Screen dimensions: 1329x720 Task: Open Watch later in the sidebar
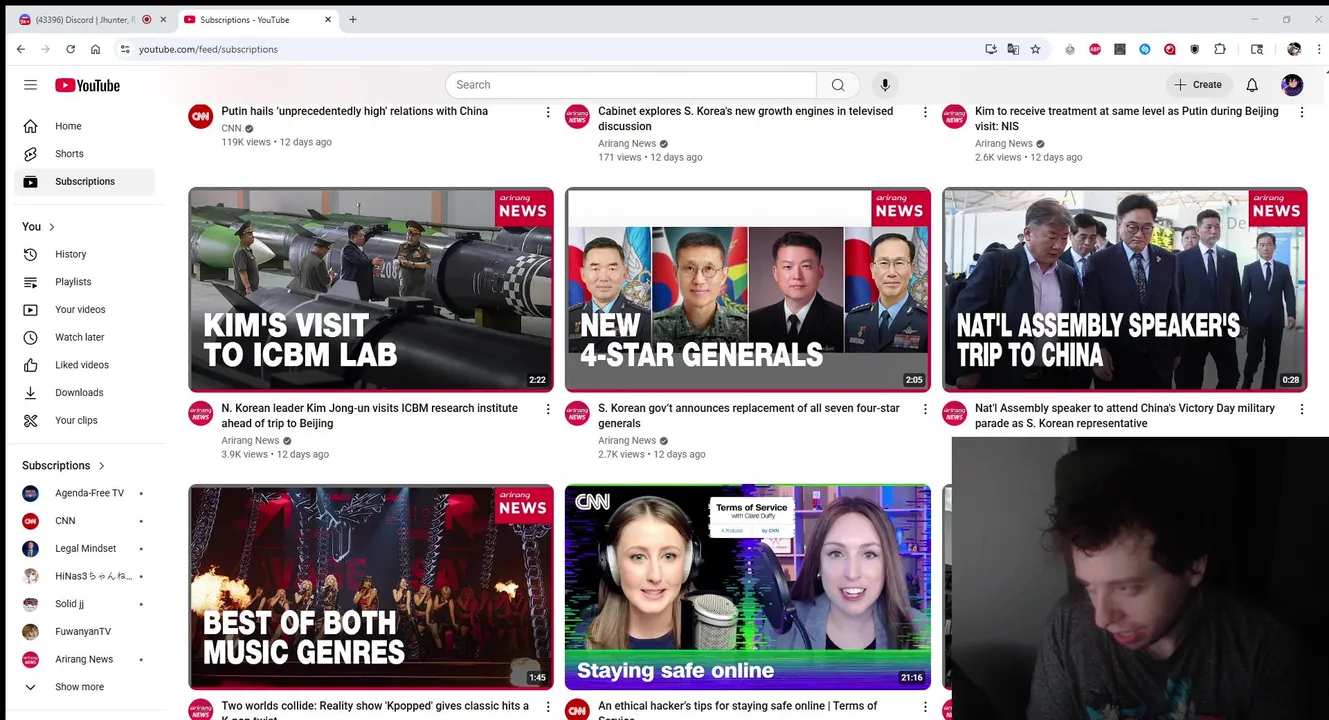pos(86,337)
